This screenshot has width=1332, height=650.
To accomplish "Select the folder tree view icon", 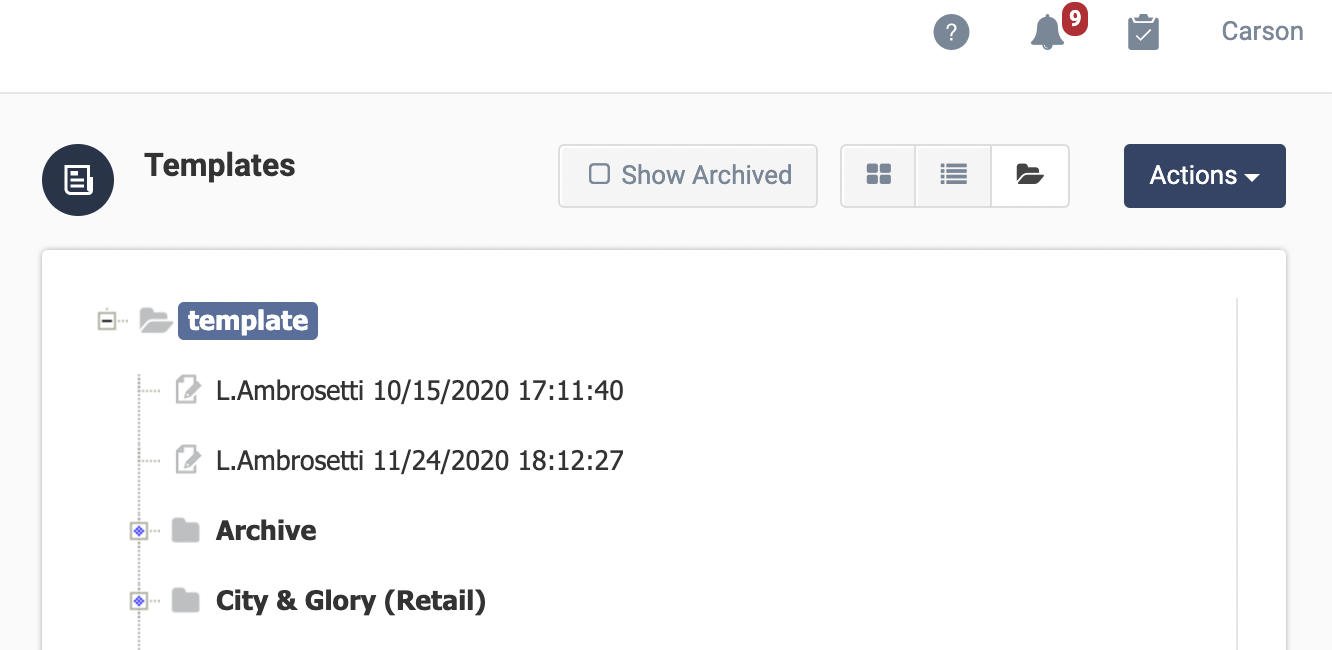I will pyautogui.click(x=1030, y=175).
